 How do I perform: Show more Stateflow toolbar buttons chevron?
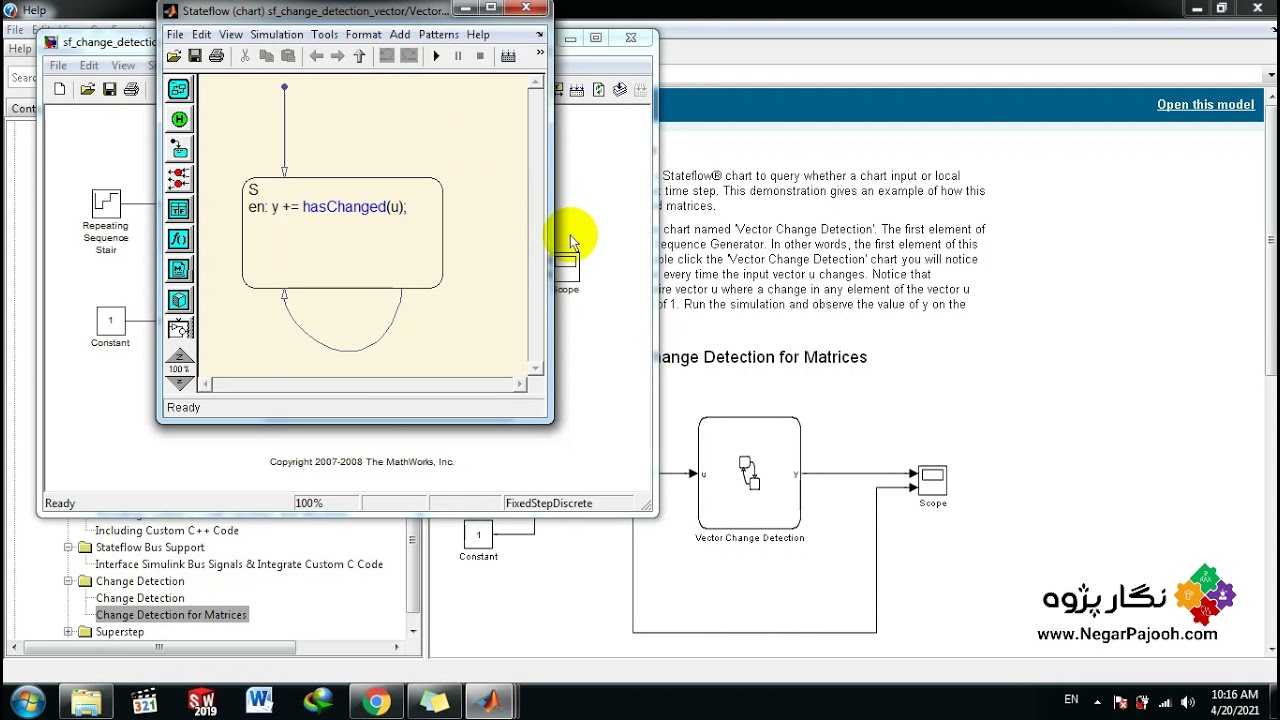tap(540, 54)
